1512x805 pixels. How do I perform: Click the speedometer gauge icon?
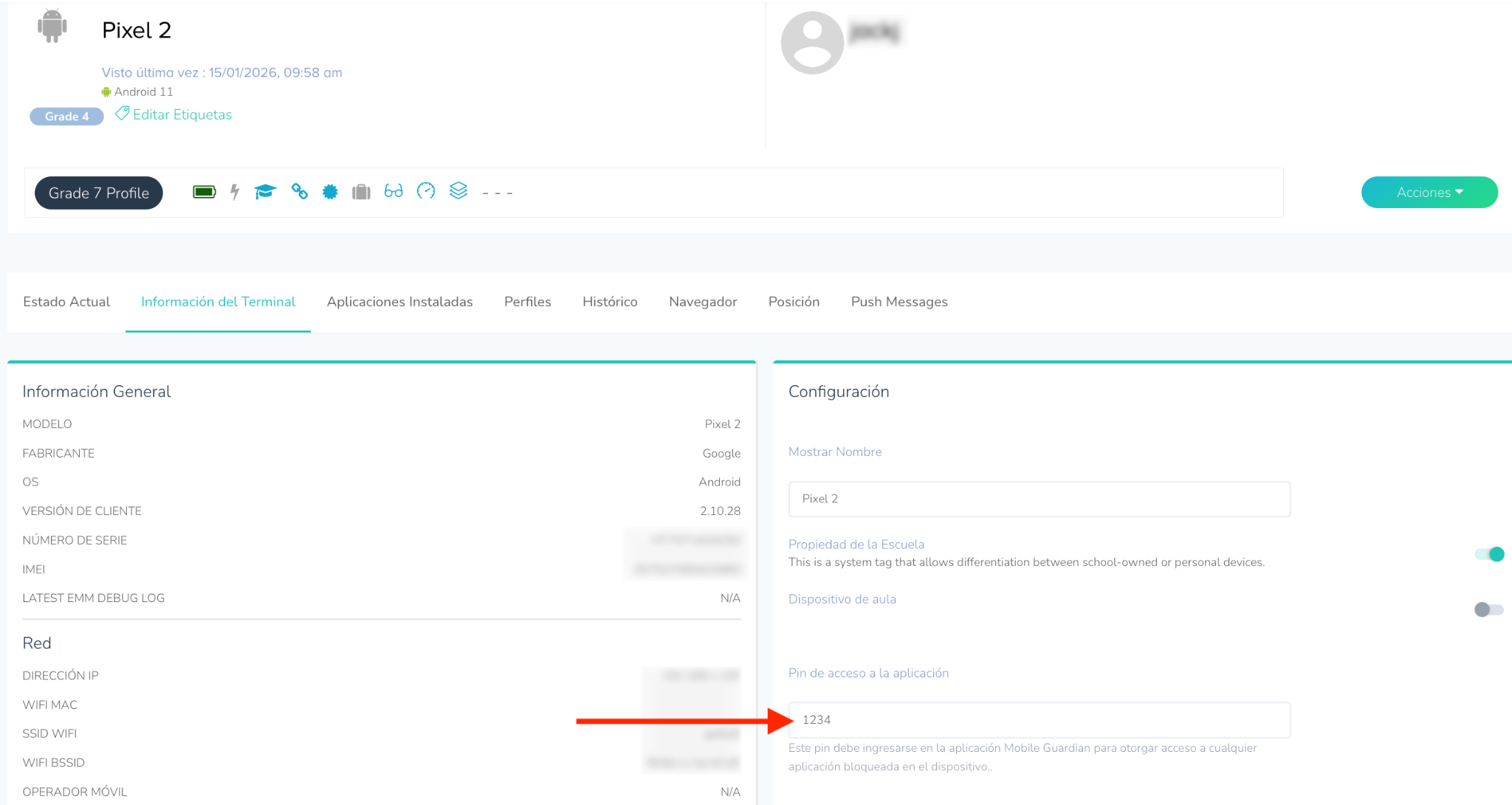pyautogui.click(x=426, y=191)
